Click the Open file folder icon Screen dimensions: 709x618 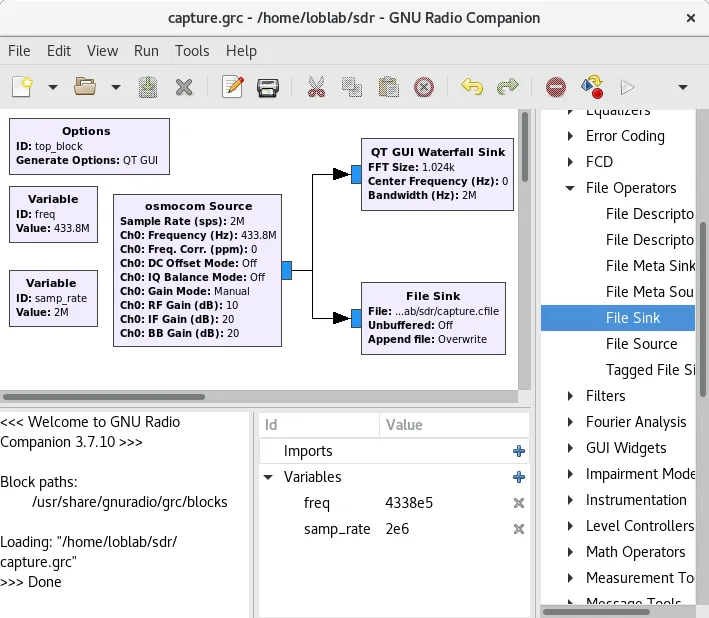[85, 87]
